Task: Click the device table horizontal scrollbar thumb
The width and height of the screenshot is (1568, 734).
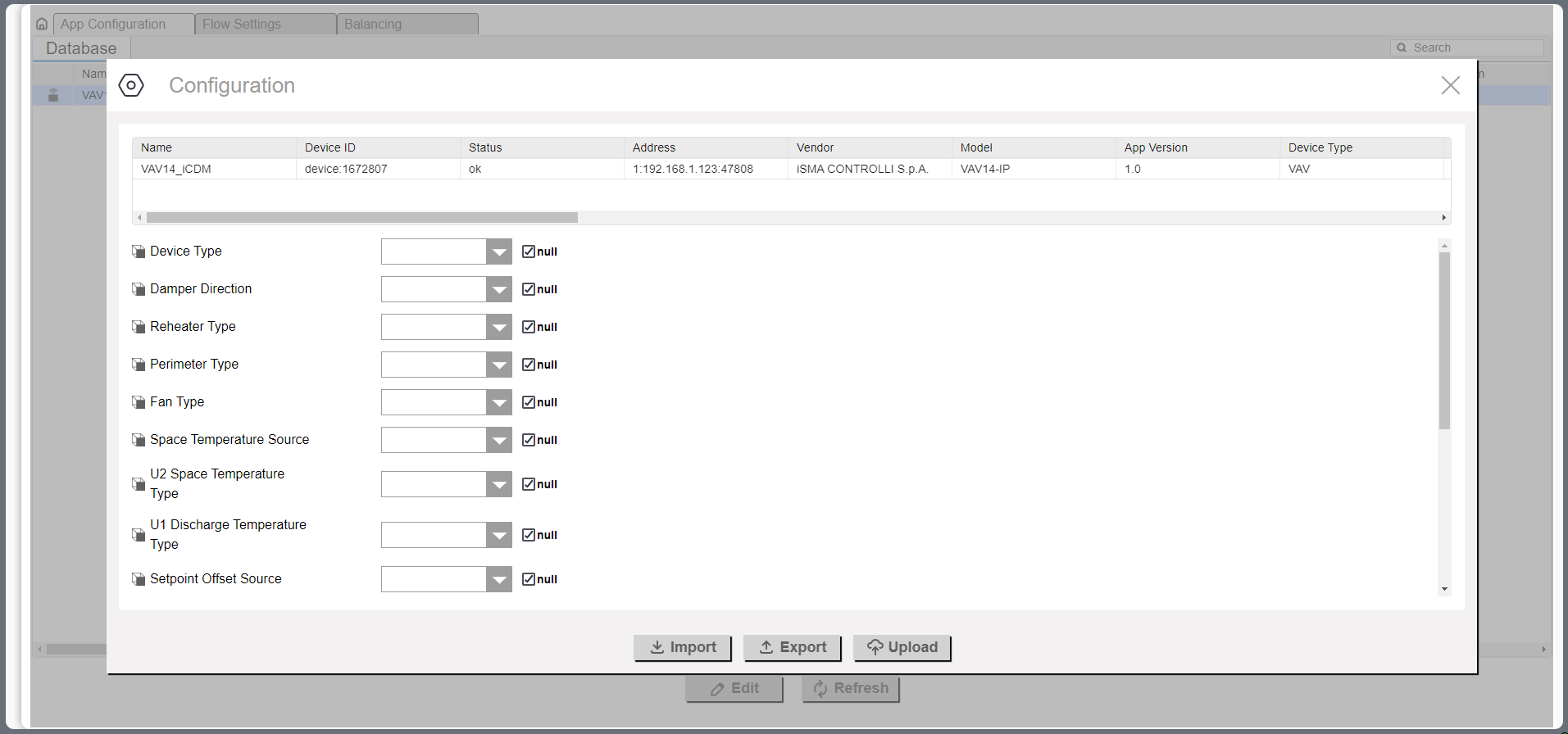Action: [361, 218]
